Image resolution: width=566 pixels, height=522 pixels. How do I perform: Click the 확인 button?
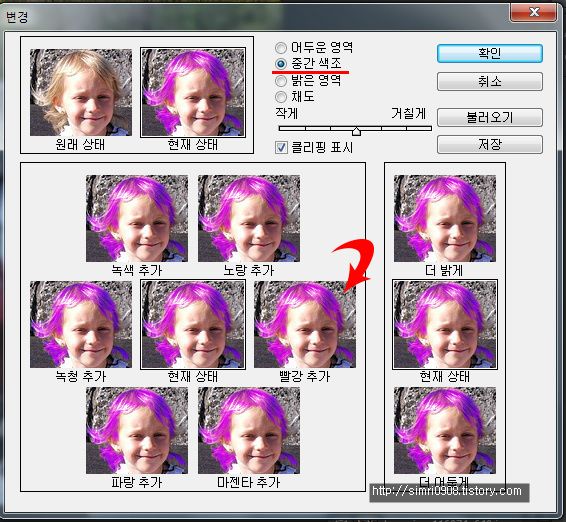(489, 53)
